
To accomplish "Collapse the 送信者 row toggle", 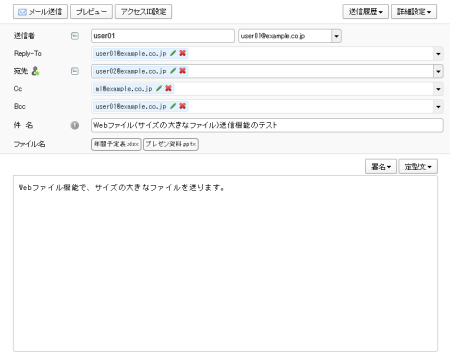I will (75, 36).
